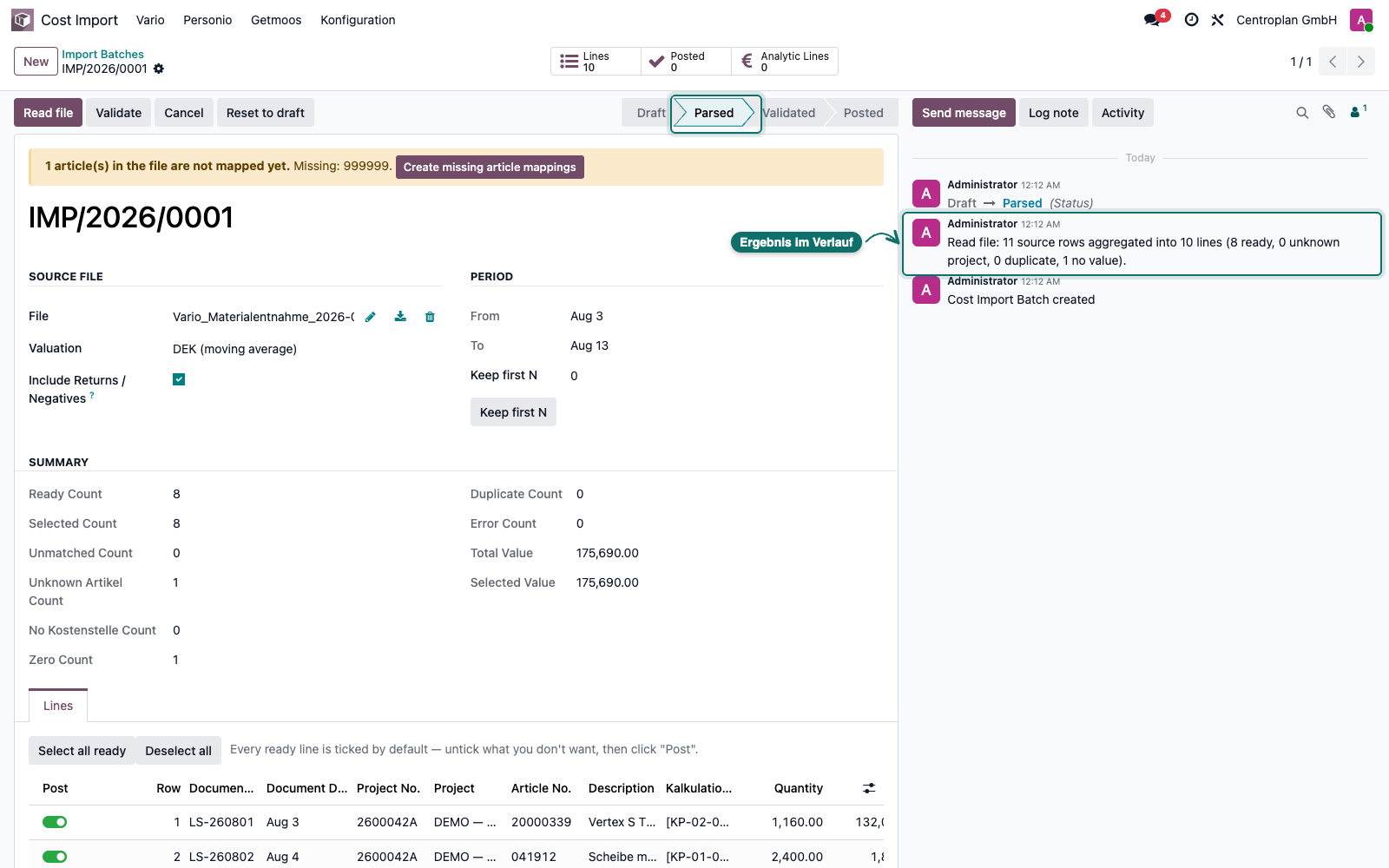Download the Vario source file
The height and width of the screenshot is (868, 1389).
click(400, 317)
